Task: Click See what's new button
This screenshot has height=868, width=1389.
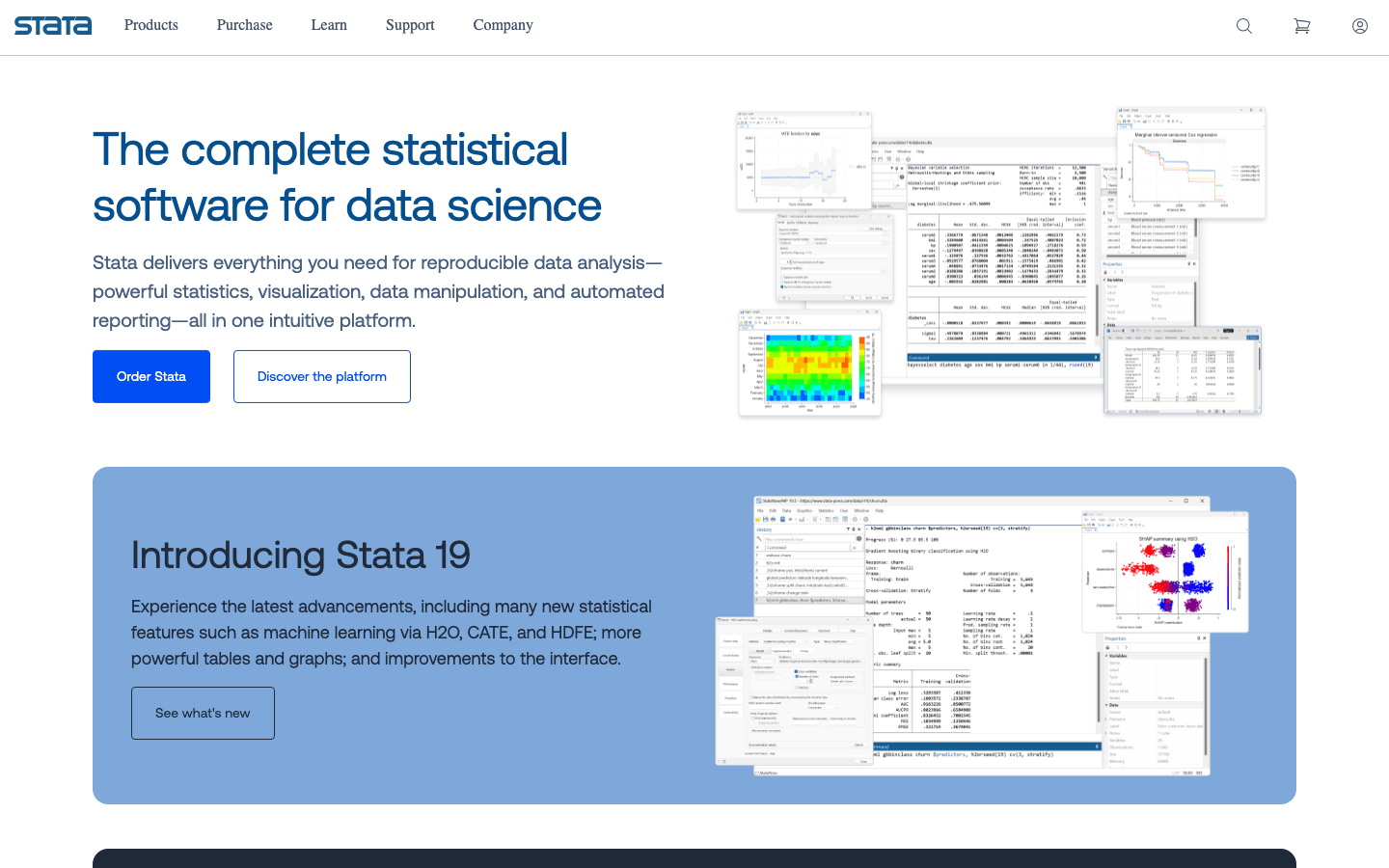Action: click(203, 713)
